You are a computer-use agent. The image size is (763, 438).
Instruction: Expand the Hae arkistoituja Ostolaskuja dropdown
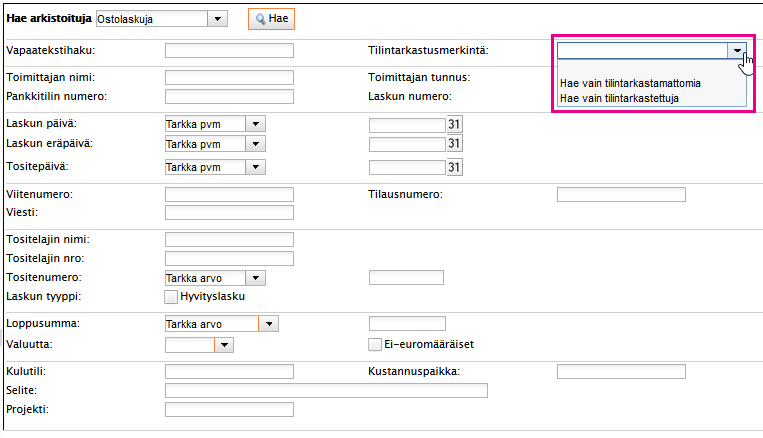(218, 19)
